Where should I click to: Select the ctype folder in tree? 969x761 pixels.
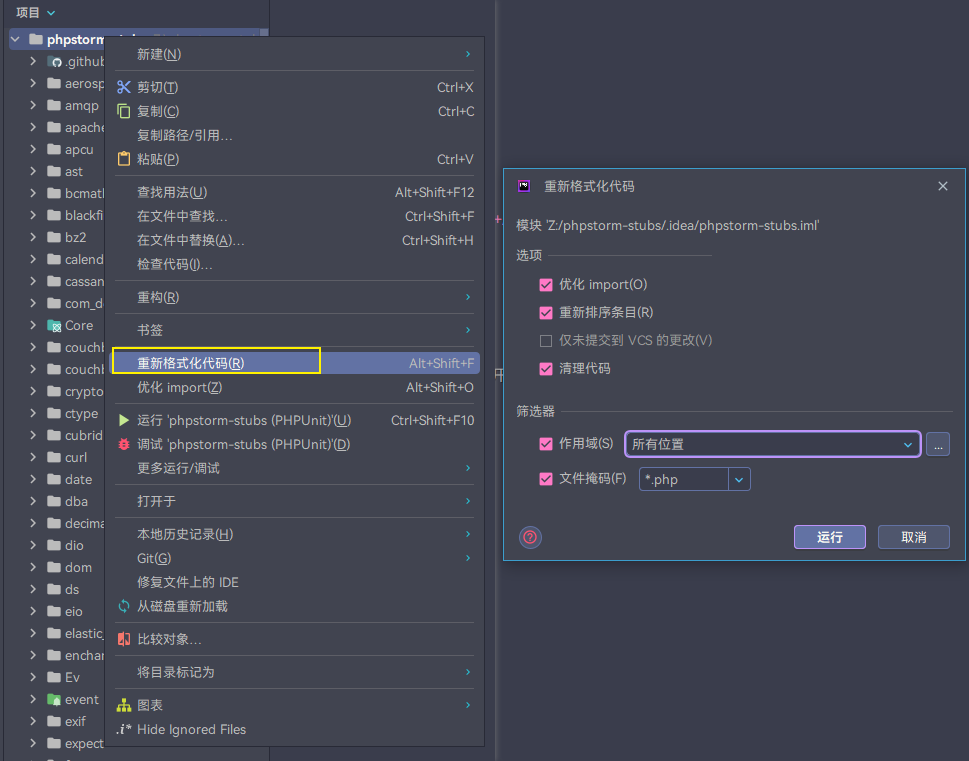pos(82,414)
